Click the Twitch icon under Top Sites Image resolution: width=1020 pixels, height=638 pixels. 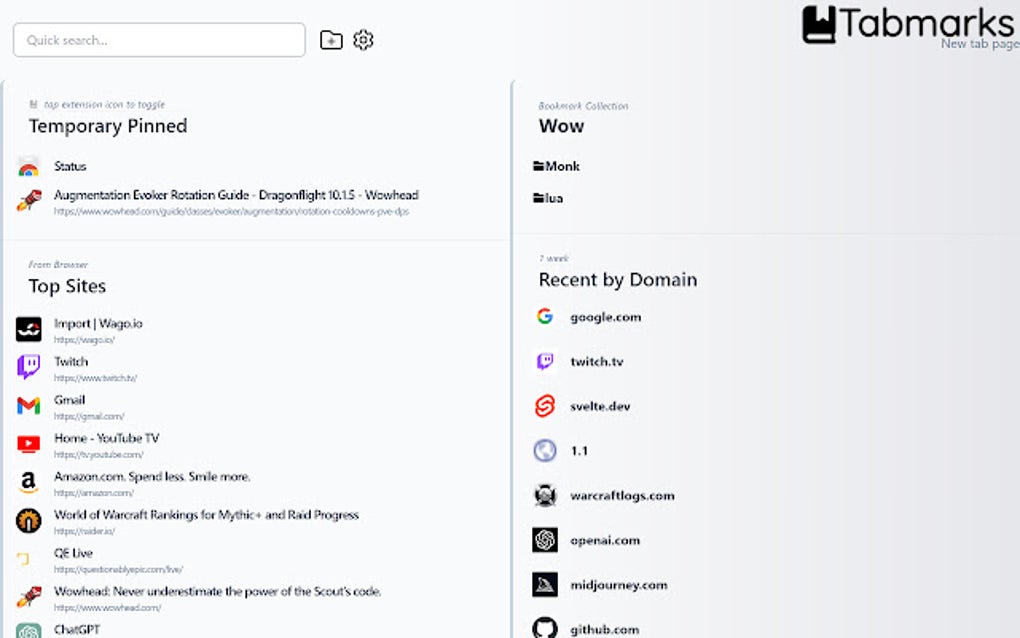(x=28, y=368)
